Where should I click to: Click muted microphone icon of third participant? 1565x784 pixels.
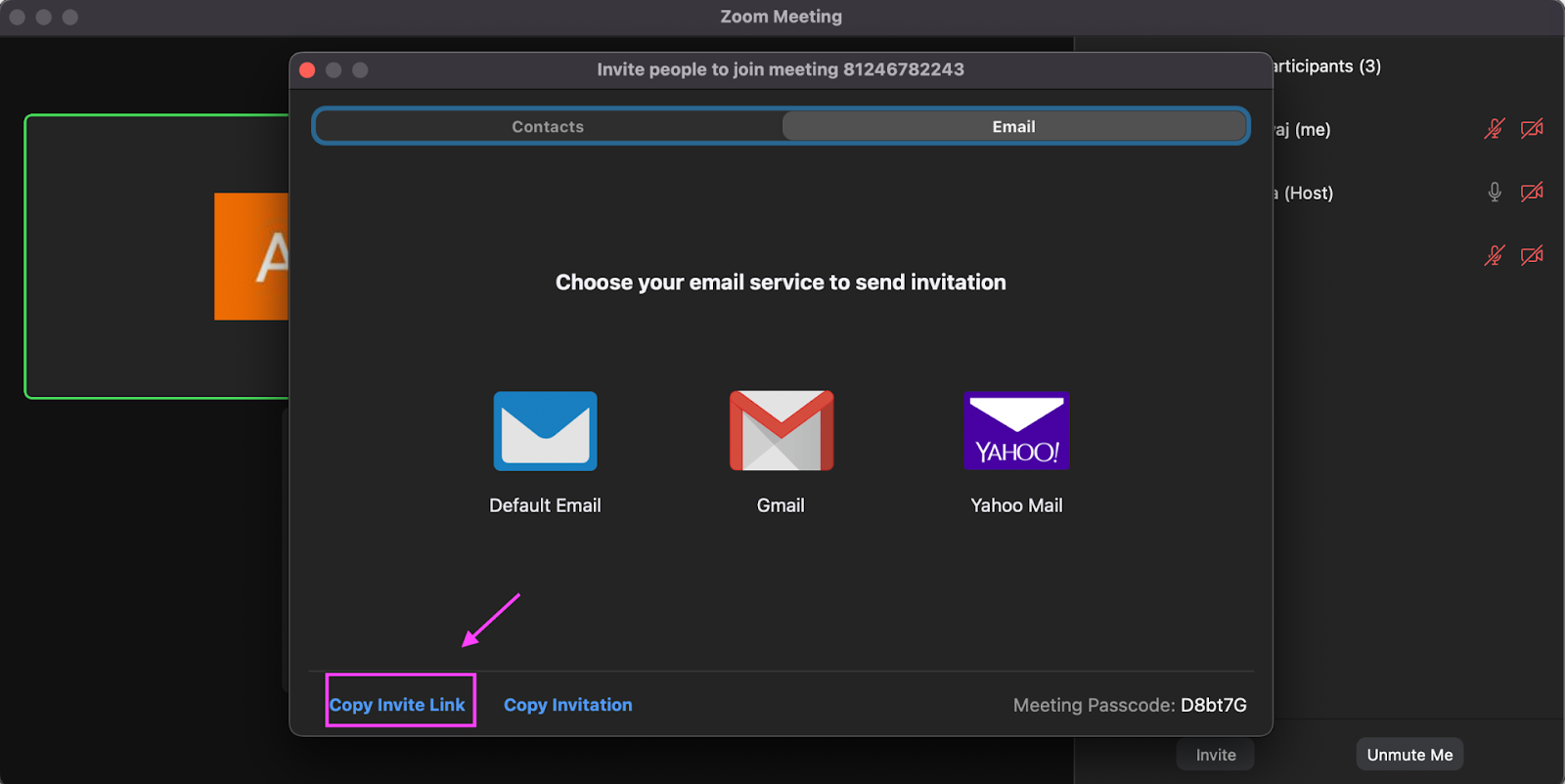(1495, 256)
